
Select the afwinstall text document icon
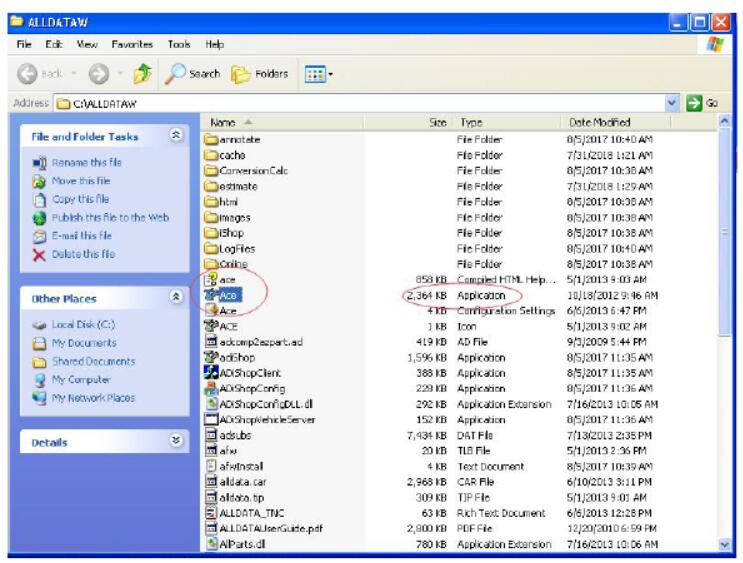(211, 466)
